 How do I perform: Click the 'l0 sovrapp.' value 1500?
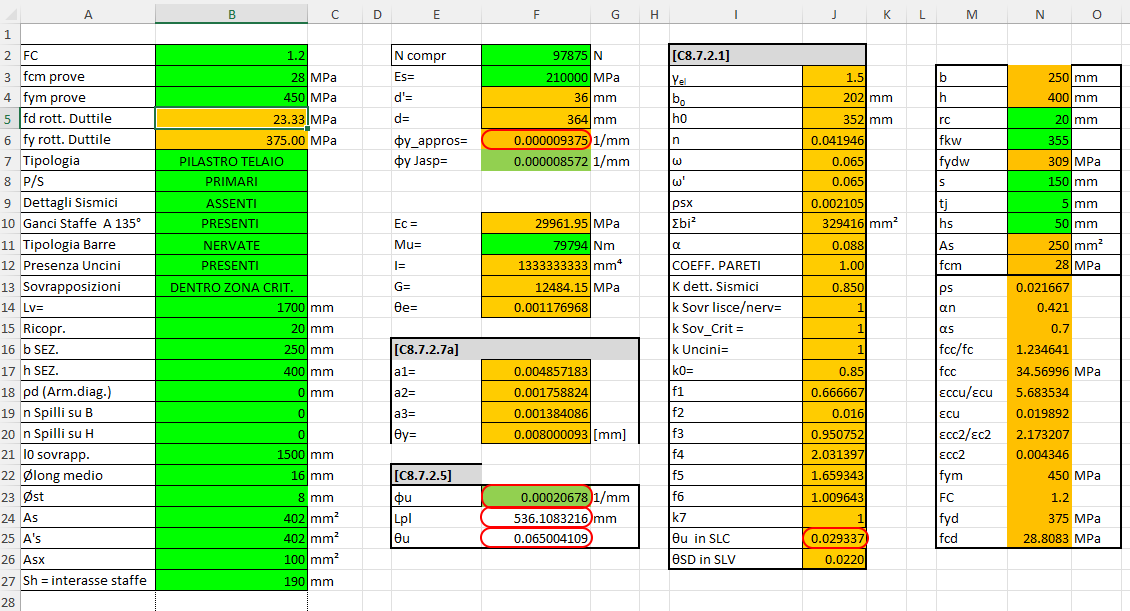click(x=231, y=455)
